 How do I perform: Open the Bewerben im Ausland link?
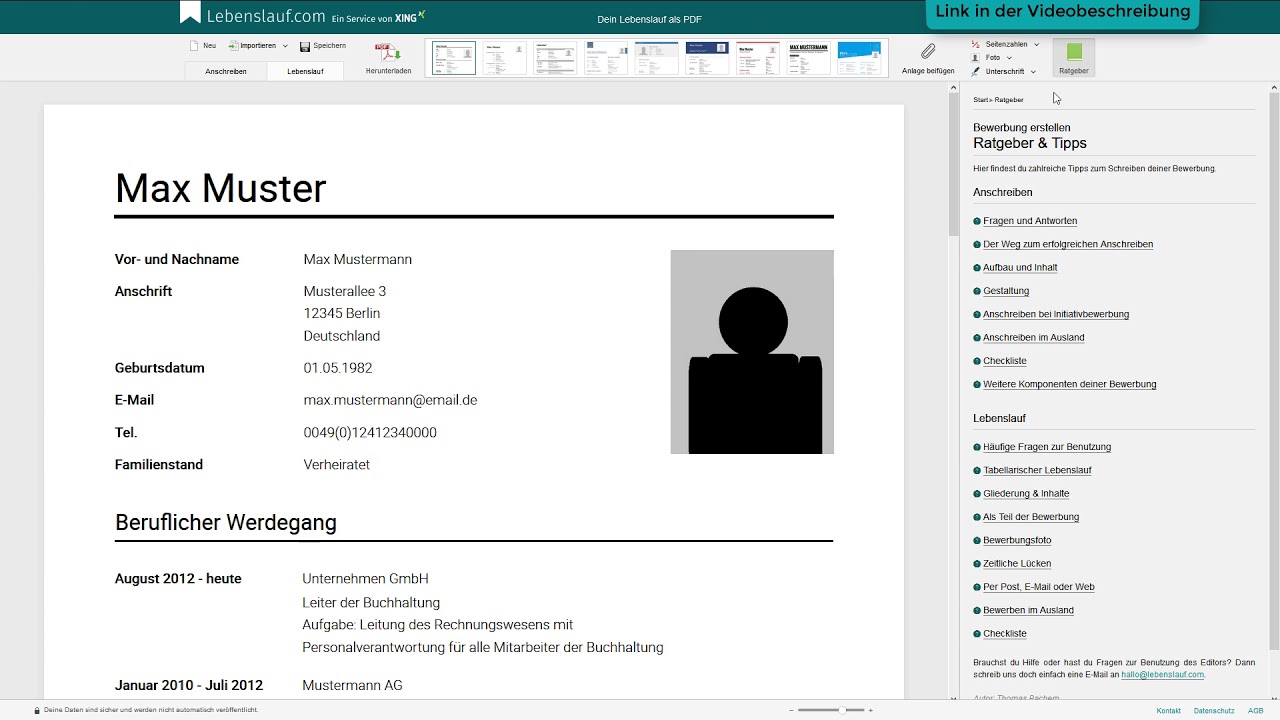(x=1029, y=610)
